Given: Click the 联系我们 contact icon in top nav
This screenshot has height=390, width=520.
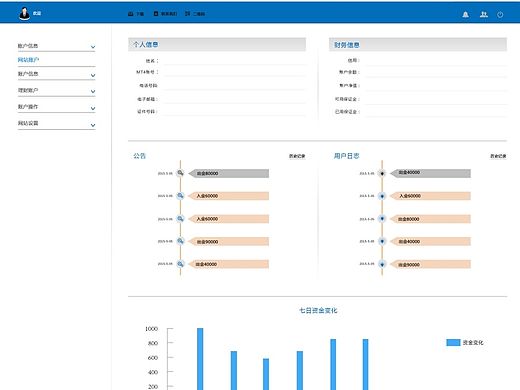Looking at the screenshot, I should pyautogui.click(x=156, y=14).
